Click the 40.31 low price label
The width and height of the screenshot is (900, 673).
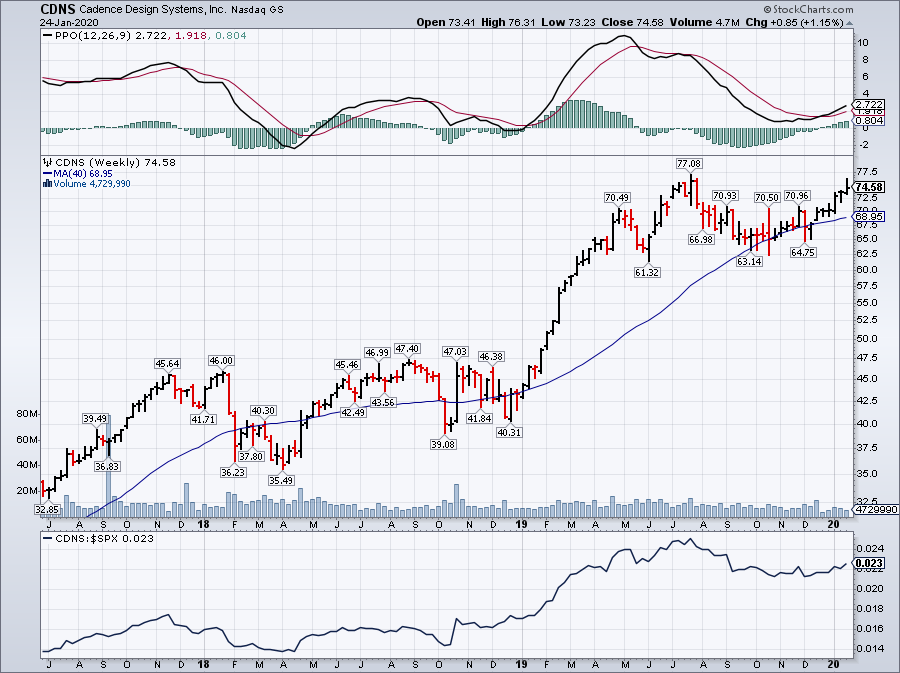click(x=509, y=433)
